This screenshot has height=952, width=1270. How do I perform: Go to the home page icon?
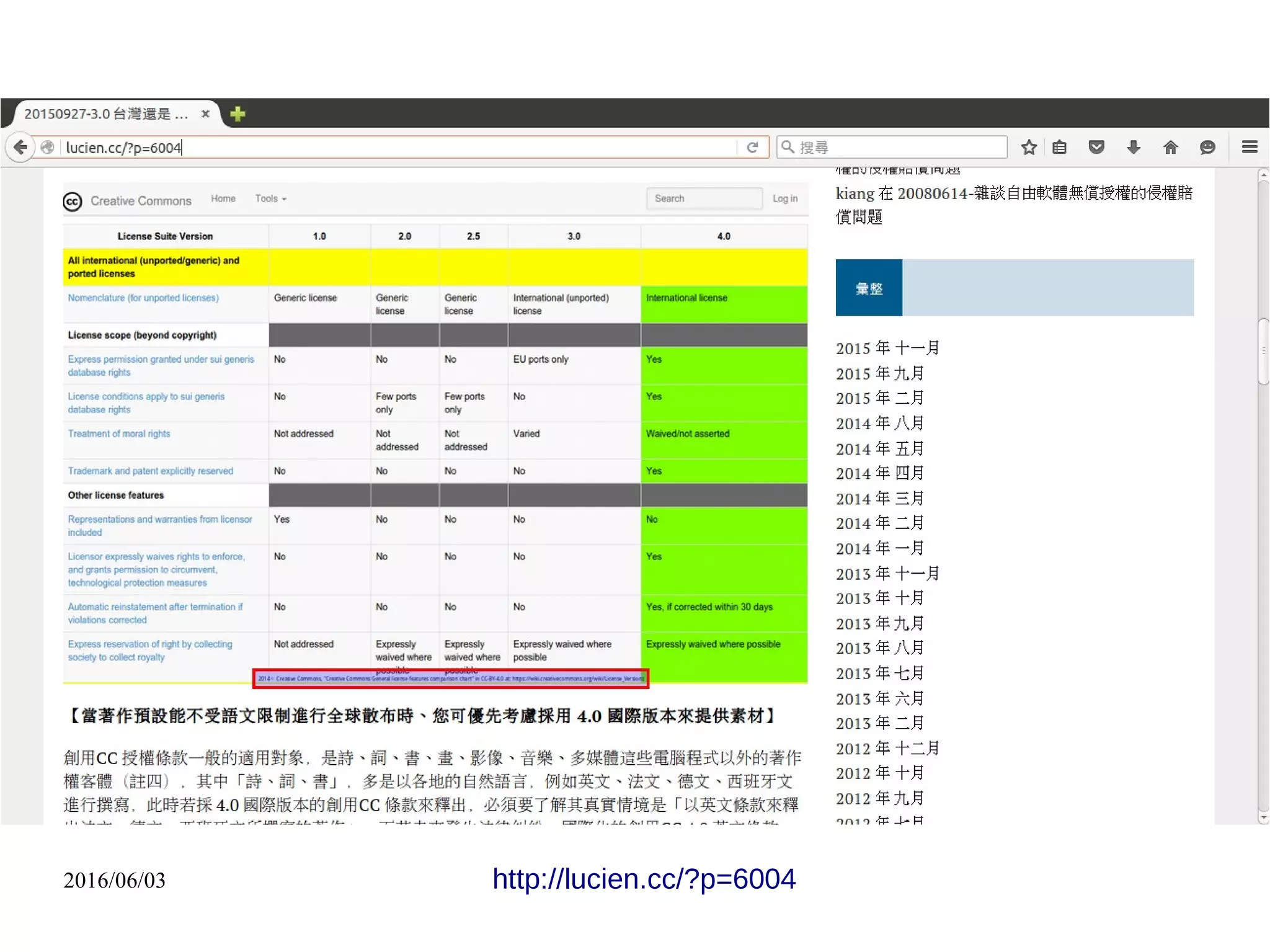pos(1170,147)
